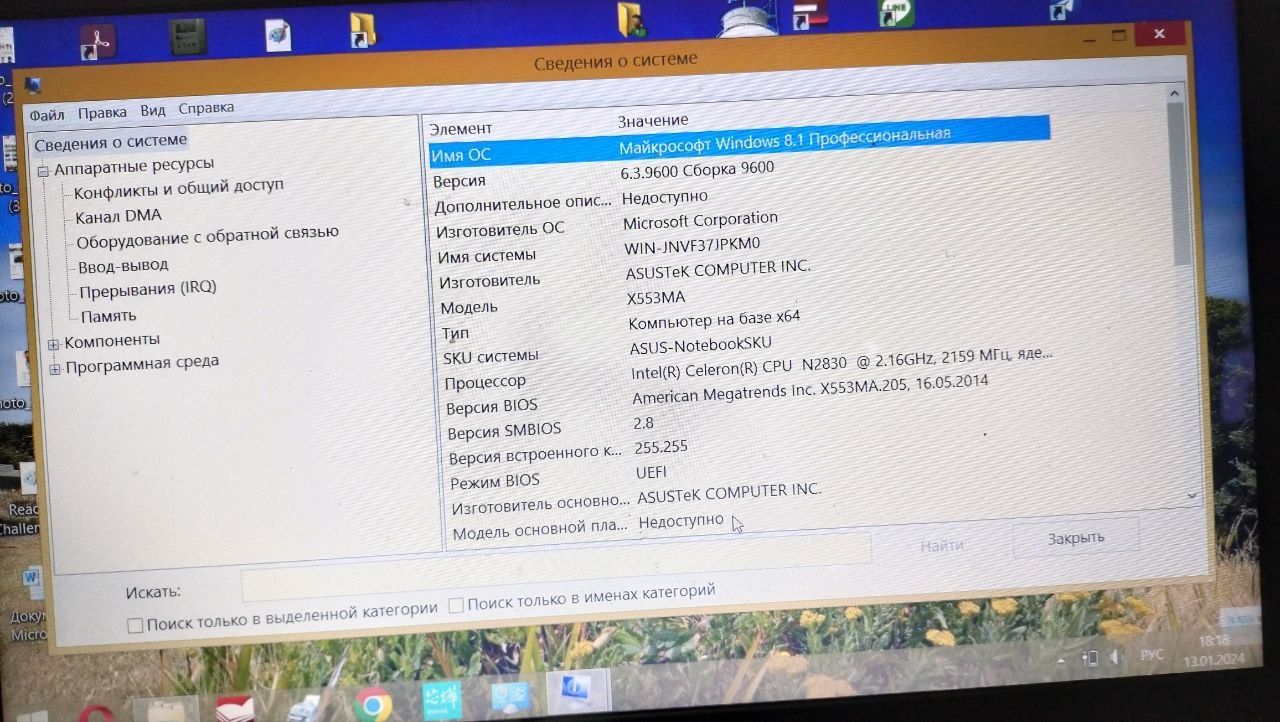
Task: Select the Память tree item
Action: [109, 316]
